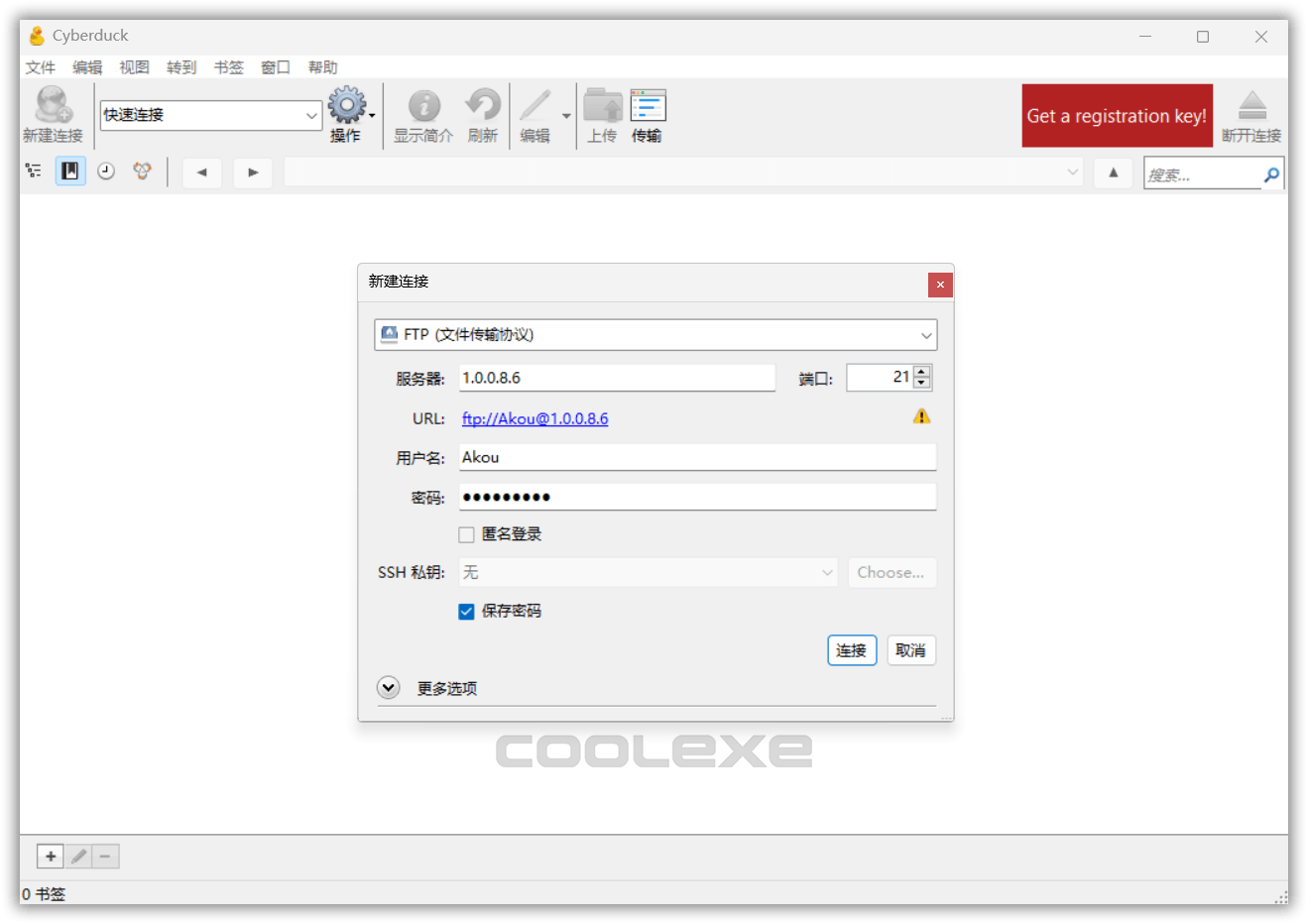The height and width of the screenshot is (924, 1308).
Task: Open a new connection with 新建连接 icon
Action: pyautogui.click(x=52, y=115)
